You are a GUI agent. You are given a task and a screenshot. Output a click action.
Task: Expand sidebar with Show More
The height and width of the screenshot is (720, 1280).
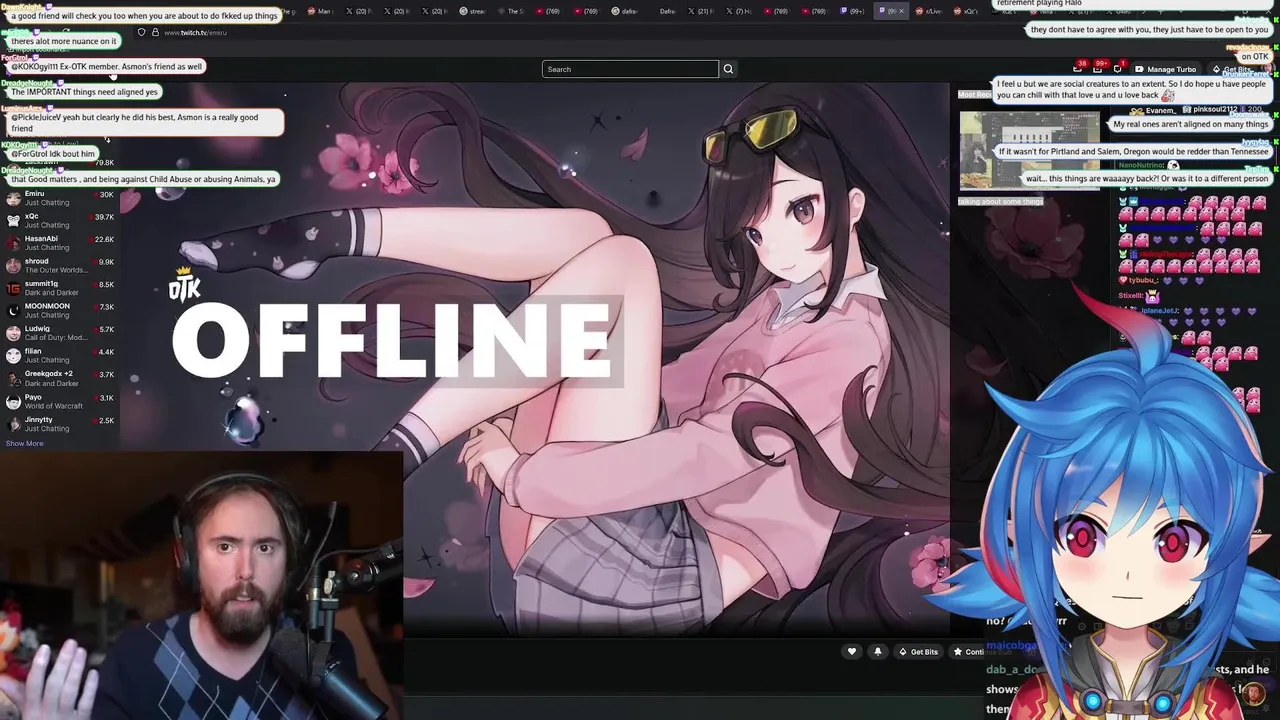click(25, 443)
